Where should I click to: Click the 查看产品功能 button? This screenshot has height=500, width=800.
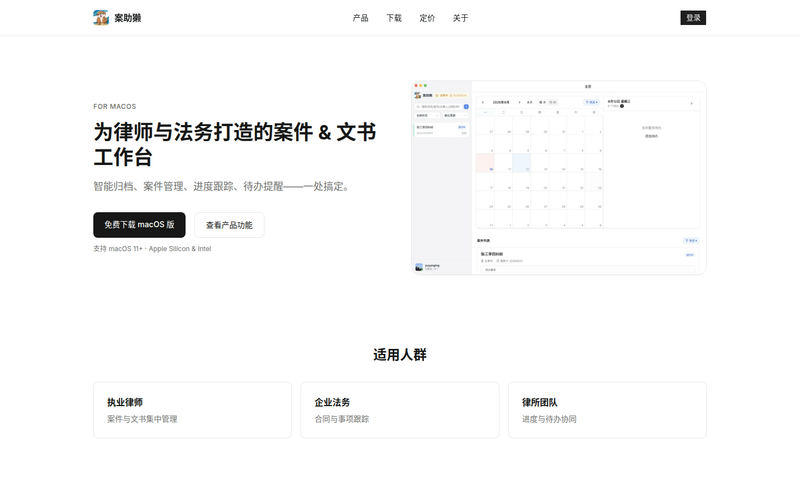[x=229, y=225]
